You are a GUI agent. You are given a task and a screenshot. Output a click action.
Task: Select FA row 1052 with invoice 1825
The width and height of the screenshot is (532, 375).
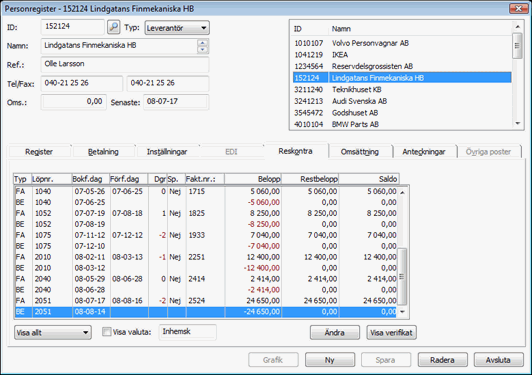pos(206,213)
